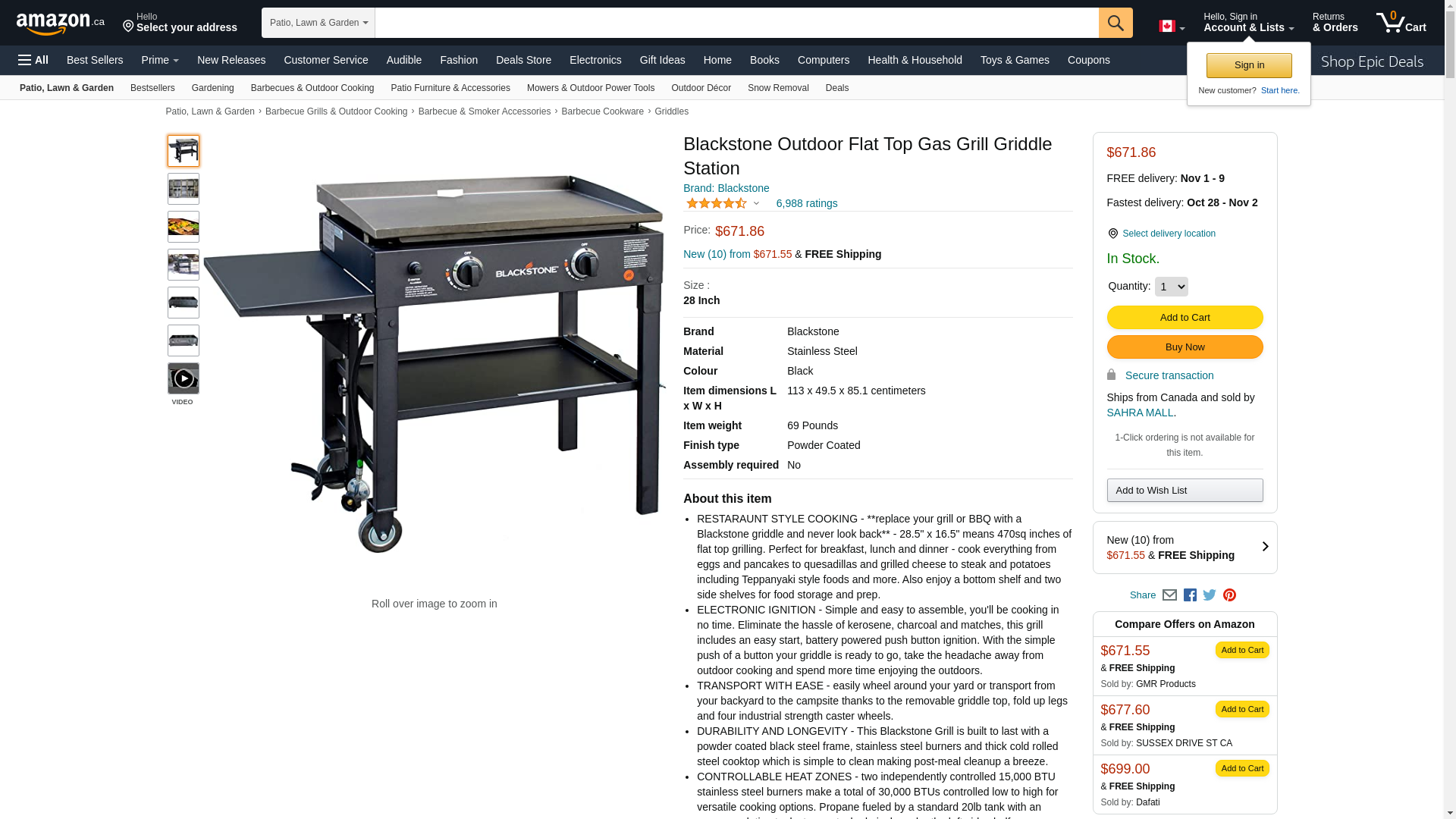Expand the star rating breakdown arrow
Viewport: 1456px width, 819px height.
[756, 203]
